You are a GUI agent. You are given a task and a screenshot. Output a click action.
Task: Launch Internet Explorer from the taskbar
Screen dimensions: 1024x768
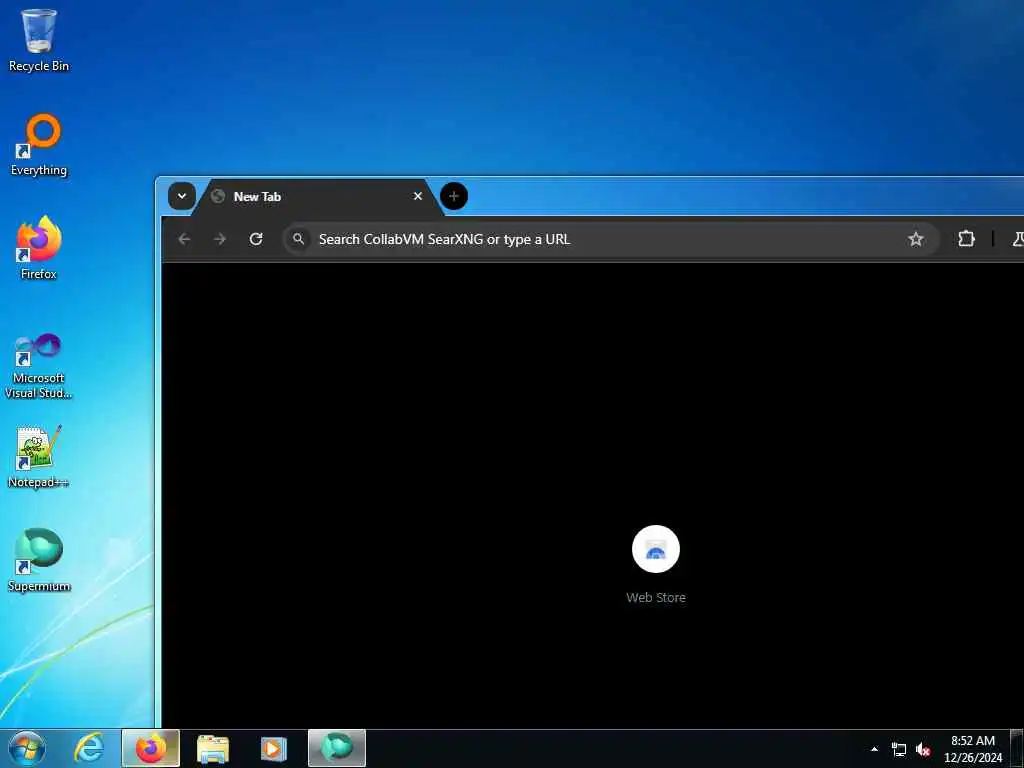pyautogui.click(x=89, y=748)
